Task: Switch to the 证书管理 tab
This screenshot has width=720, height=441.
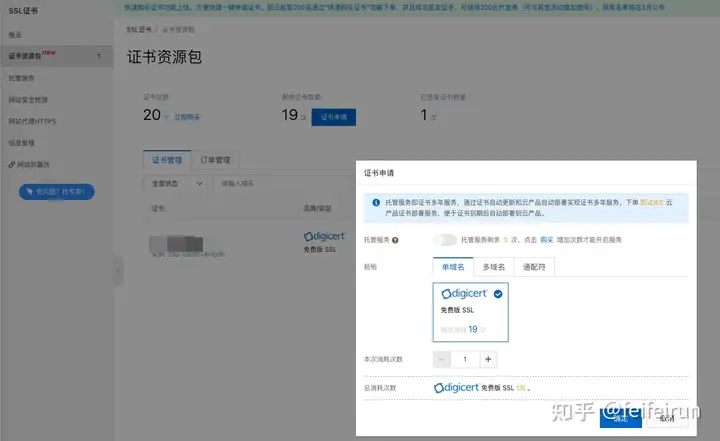Action: tap(167, 160)
